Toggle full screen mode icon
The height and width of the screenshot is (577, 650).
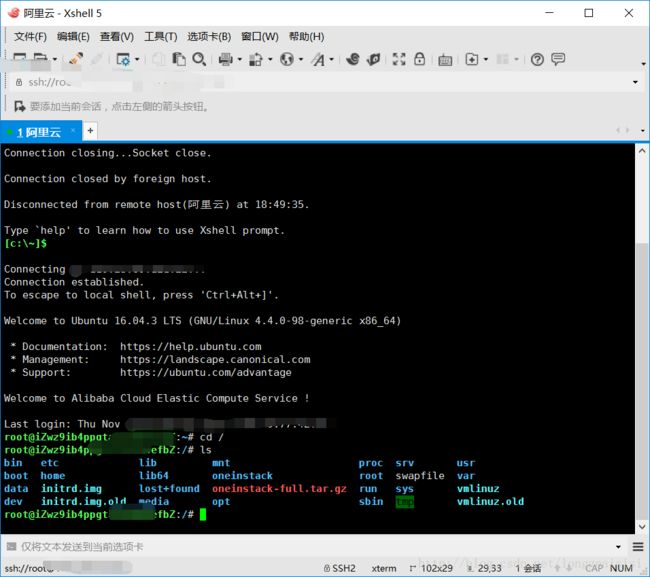399,59
